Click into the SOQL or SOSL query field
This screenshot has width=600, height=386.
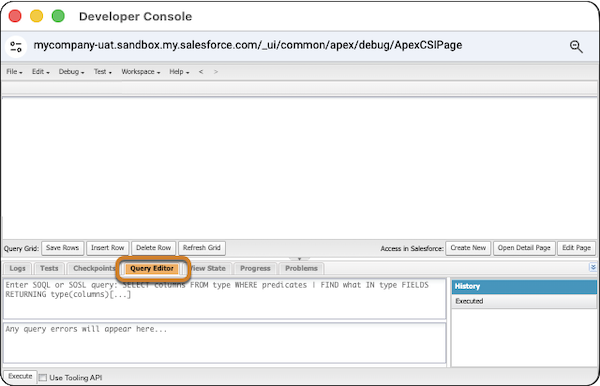point(225,299)
